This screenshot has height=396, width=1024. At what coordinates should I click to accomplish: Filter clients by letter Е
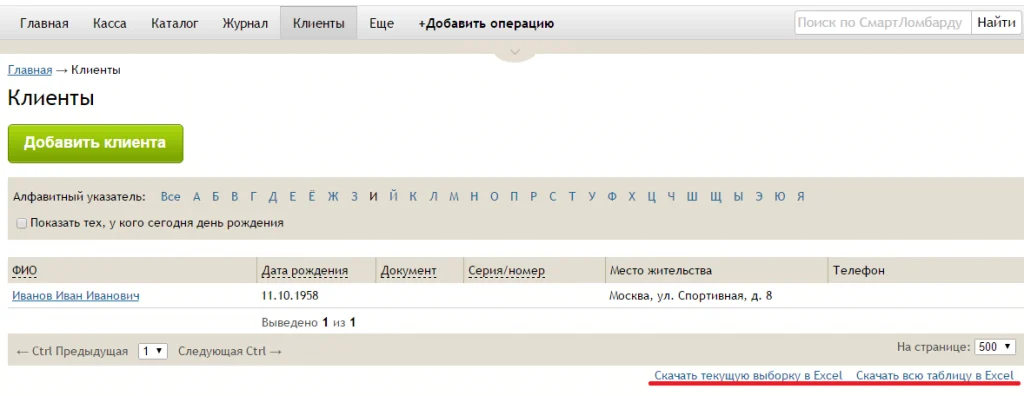pyautogui.click(x=293, y=197)
